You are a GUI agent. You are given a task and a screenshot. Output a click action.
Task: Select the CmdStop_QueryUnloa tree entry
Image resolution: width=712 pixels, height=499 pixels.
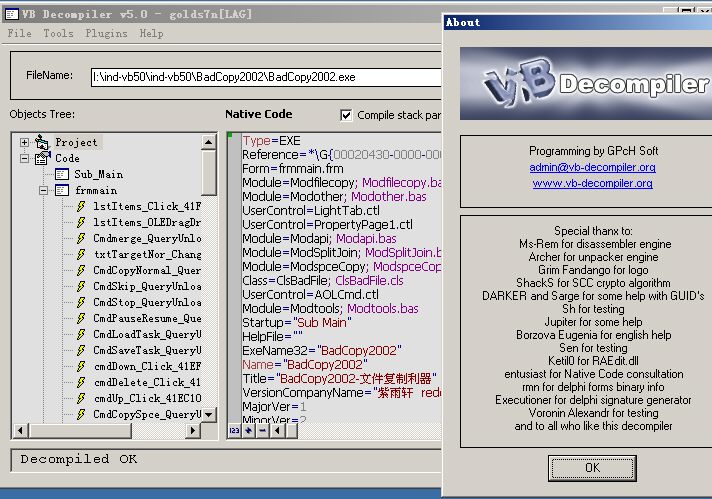pyautogui.click(x=147, y=302)
